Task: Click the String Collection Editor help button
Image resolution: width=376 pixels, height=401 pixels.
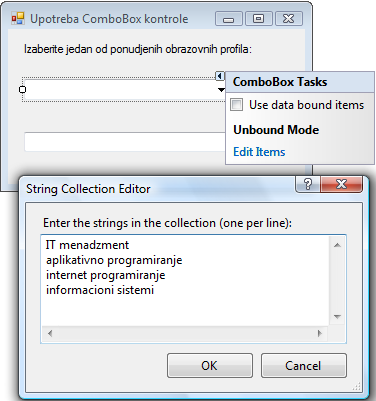Action: 308,184
